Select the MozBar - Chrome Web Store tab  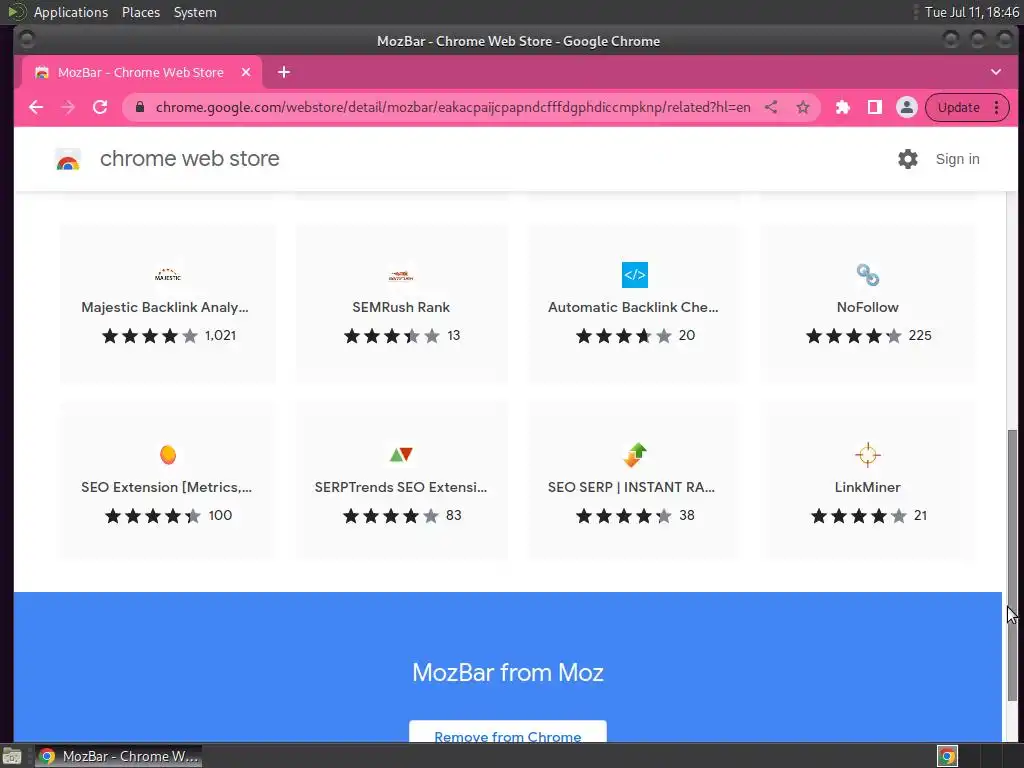(142, 72)
